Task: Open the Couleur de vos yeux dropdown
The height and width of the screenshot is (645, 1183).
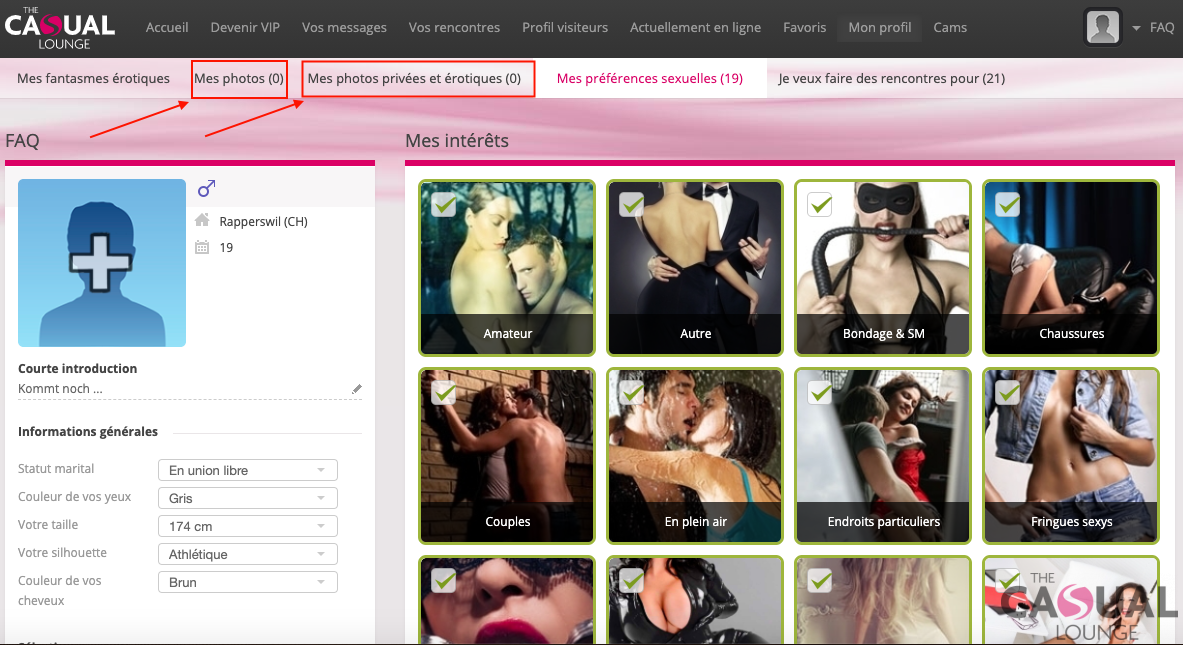Action: click(x=247, y=498)
